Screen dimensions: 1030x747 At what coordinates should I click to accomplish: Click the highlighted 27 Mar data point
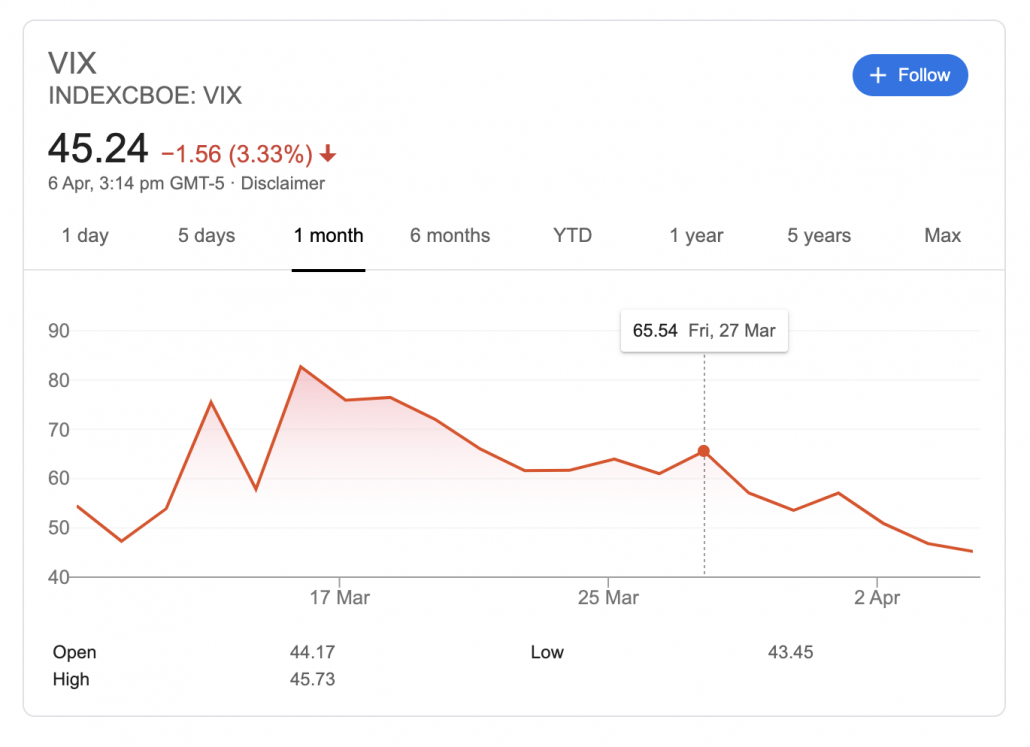tap(704, 451)
